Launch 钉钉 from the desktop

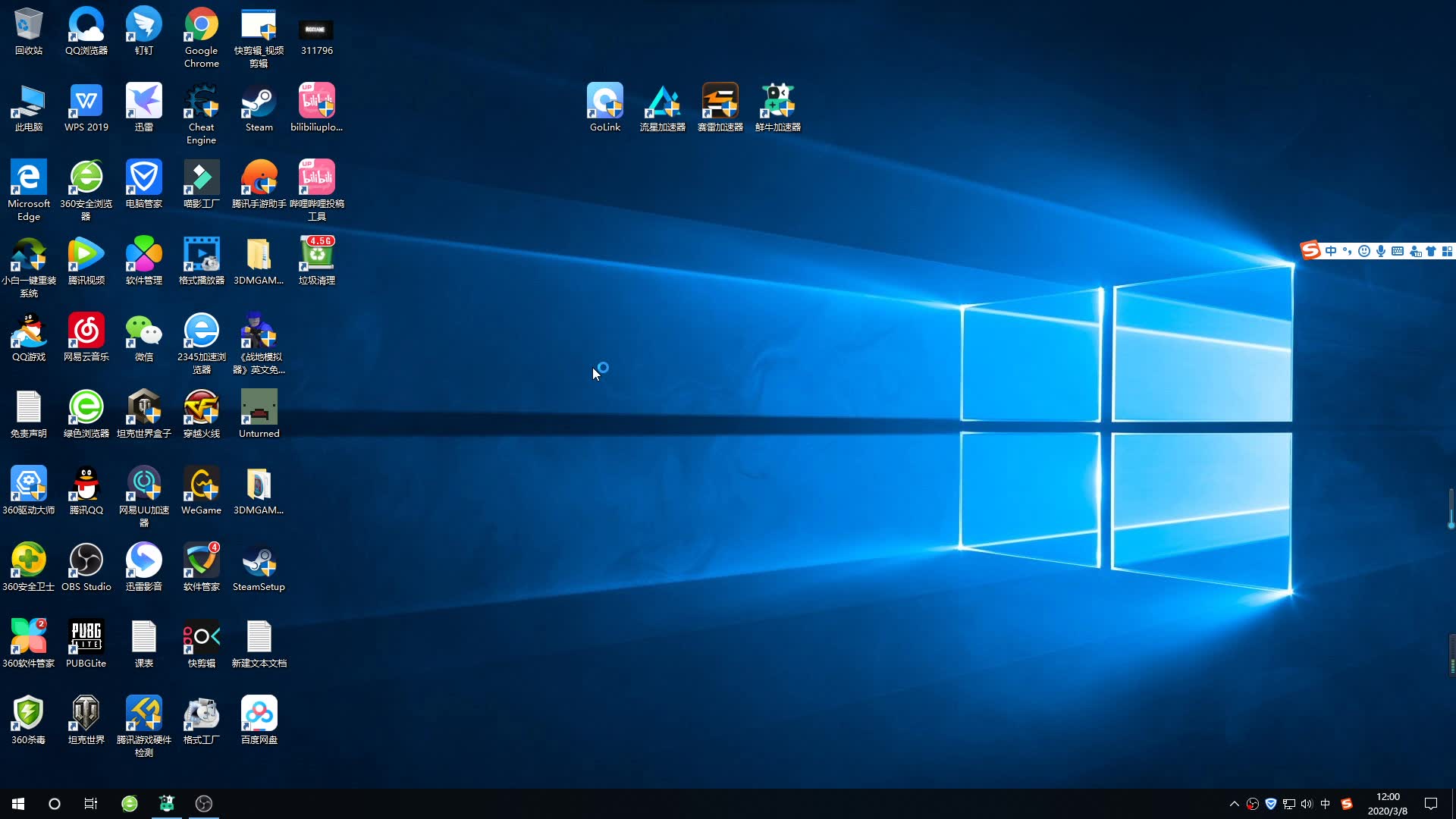pyautogui.click(x=144, y=32)
